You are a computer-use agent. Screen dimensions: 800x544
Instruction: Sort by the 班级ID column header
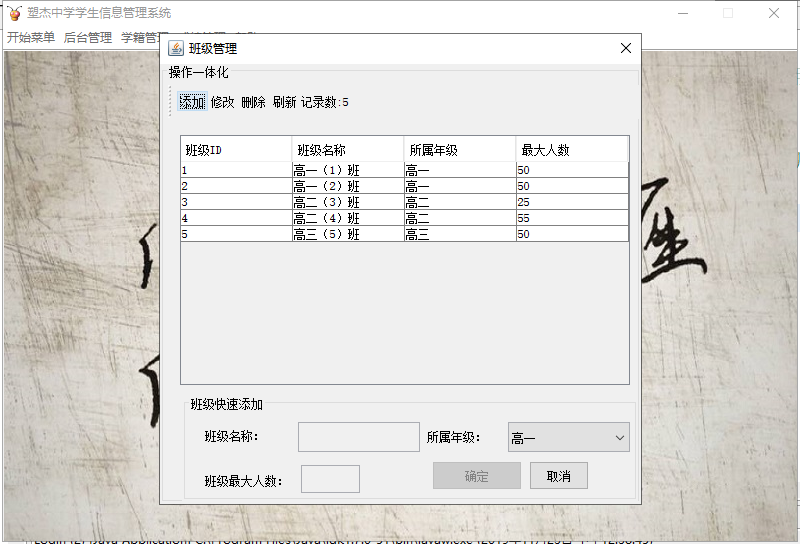click(236, 150)
